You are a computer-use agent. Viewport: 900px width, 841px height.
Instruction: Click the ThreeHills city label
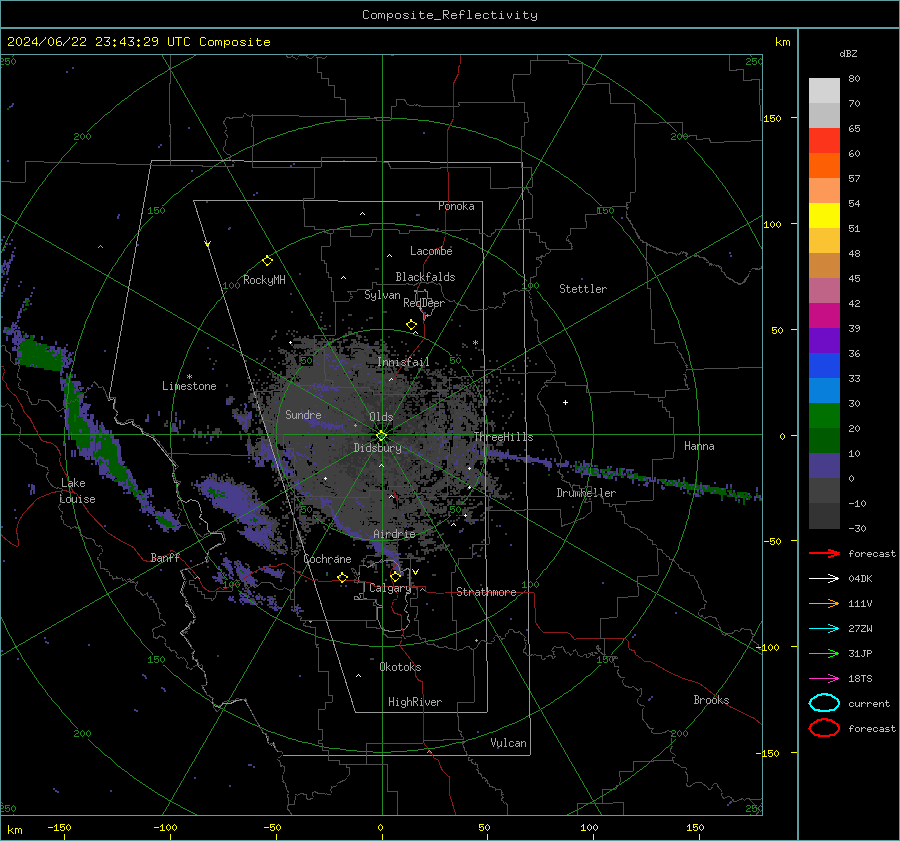click(503, 437)
